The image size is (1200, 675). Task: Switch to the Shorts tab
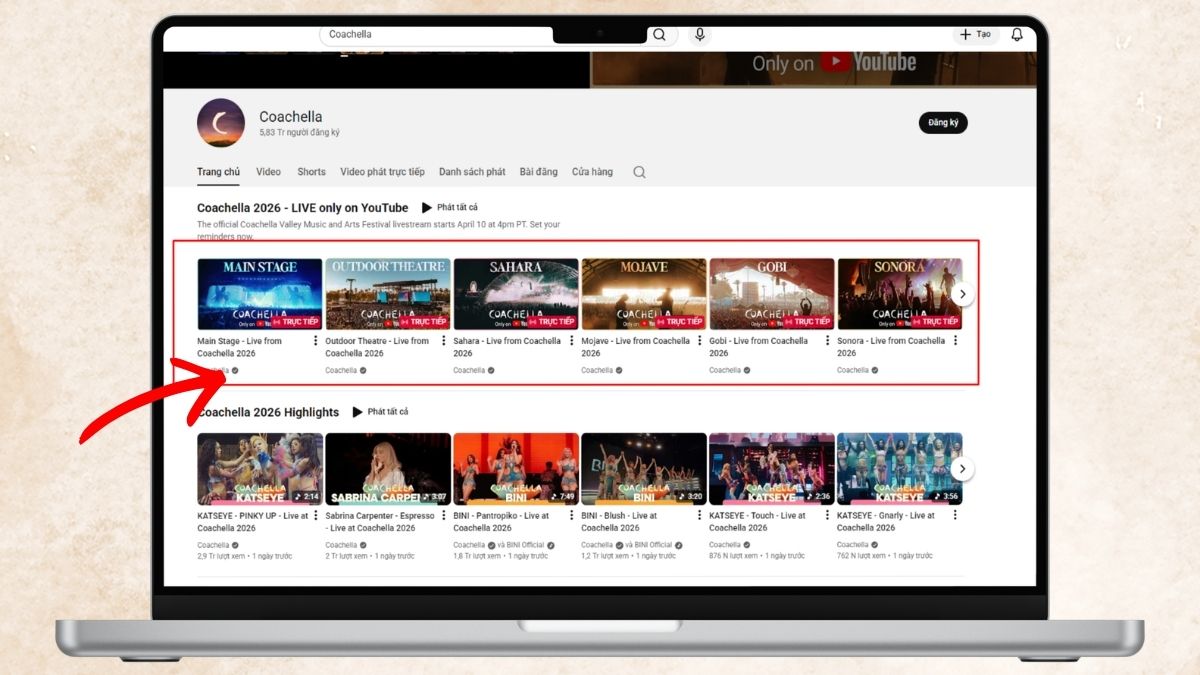(311, 172)
